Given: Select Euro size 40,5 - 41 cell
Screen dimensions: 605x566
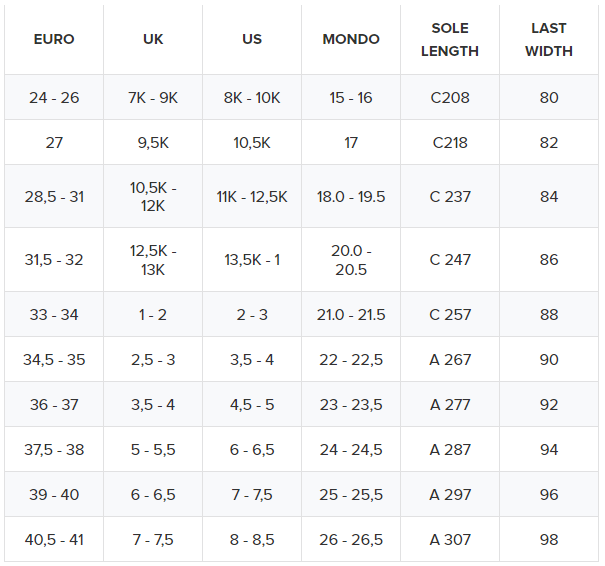Looking at the screenshot, I should coord(54,540).
